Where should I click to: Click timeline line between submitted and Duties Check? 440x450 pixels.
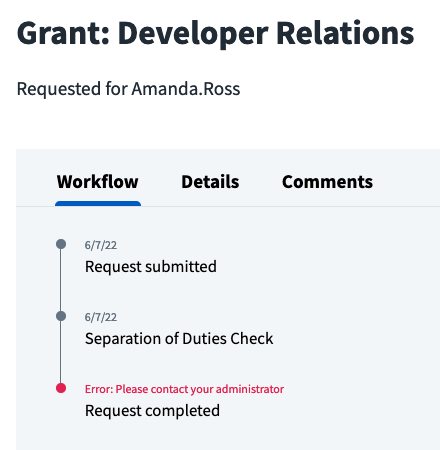coord(61,280)
